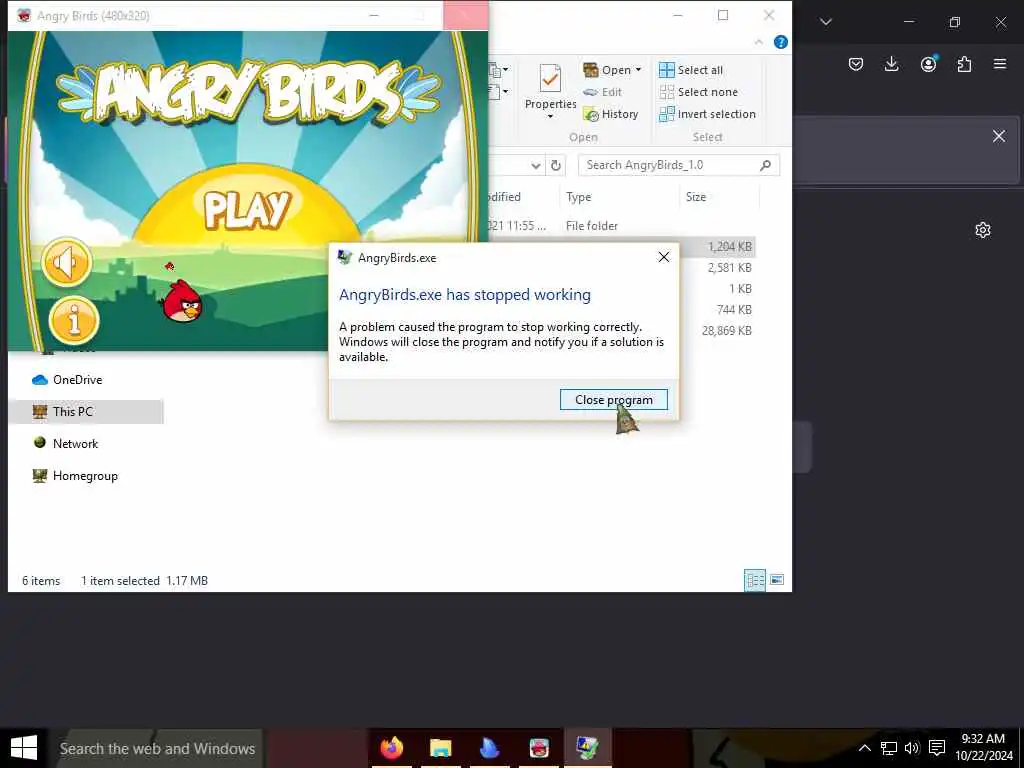Expand the Open dropdown arrow in the Explorer ribbon

pyautogui.click(x=638, y=70)
